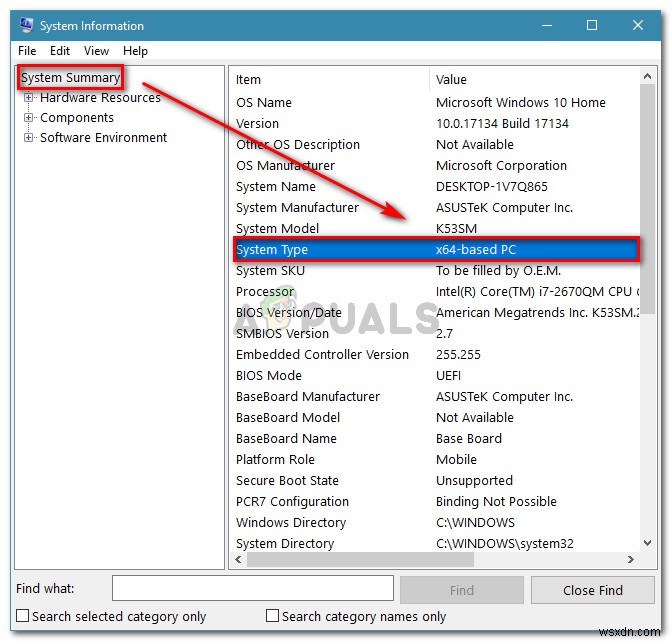This screenshot has height=642, width=672.
Task: Select the Hardware Resources category
Action: (100, 98)
